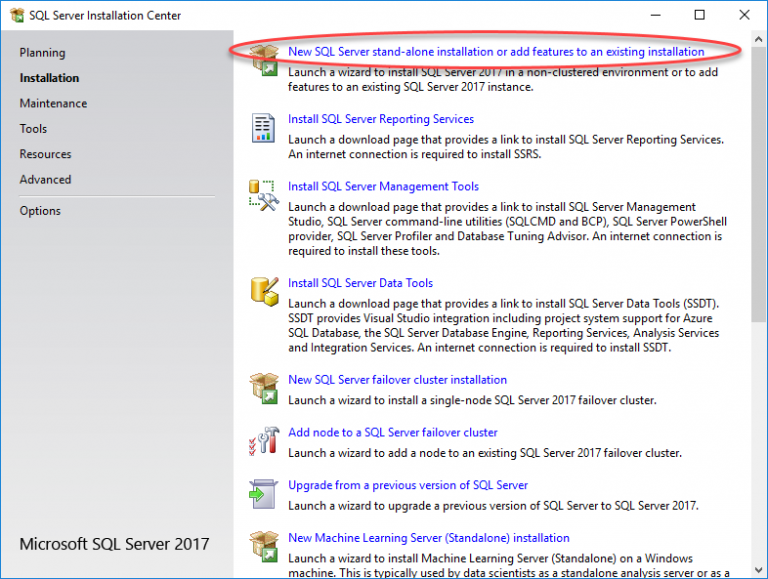The image size is (768, 579).
Task: Click the Reporting Services chart icon
Action: point(264,128)
